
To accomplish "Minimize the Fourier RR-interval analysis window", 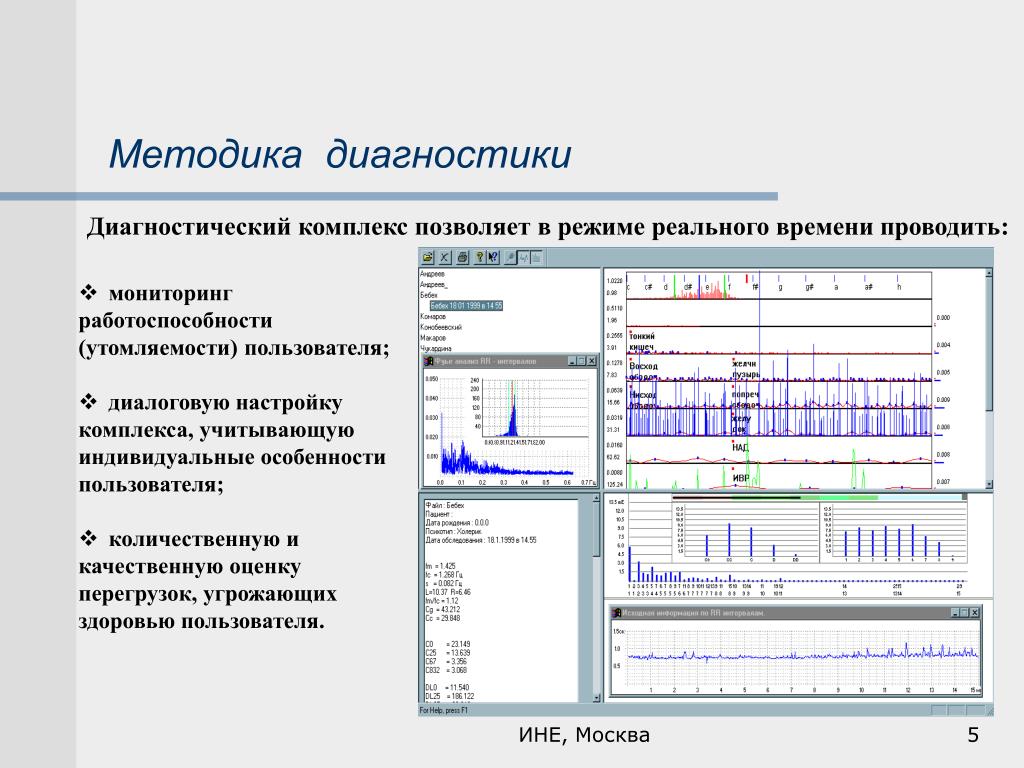I will click(572, 361).
